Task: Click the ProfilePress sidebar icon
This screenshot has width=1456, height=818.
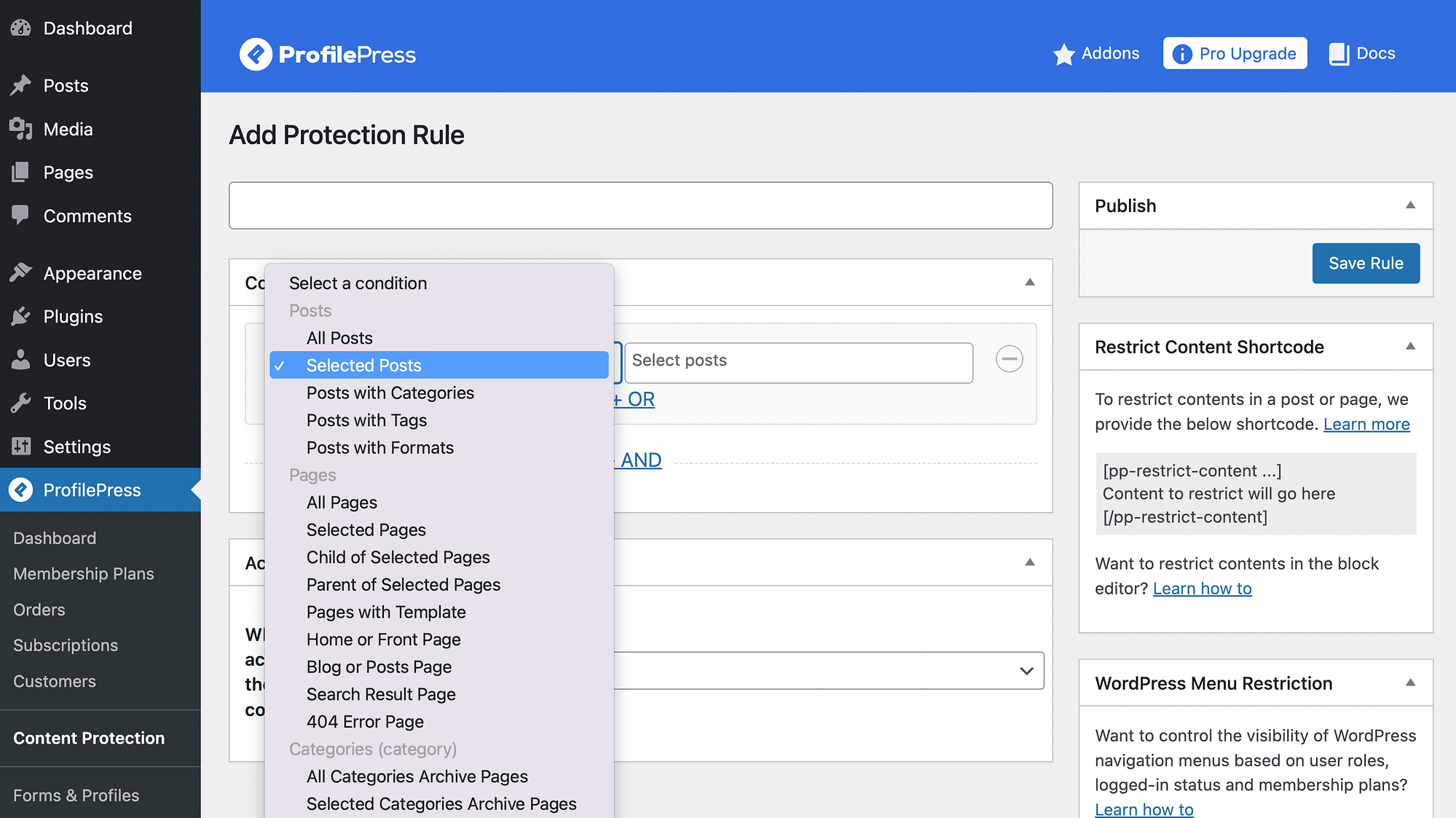Action: click(x=19, y=490)
